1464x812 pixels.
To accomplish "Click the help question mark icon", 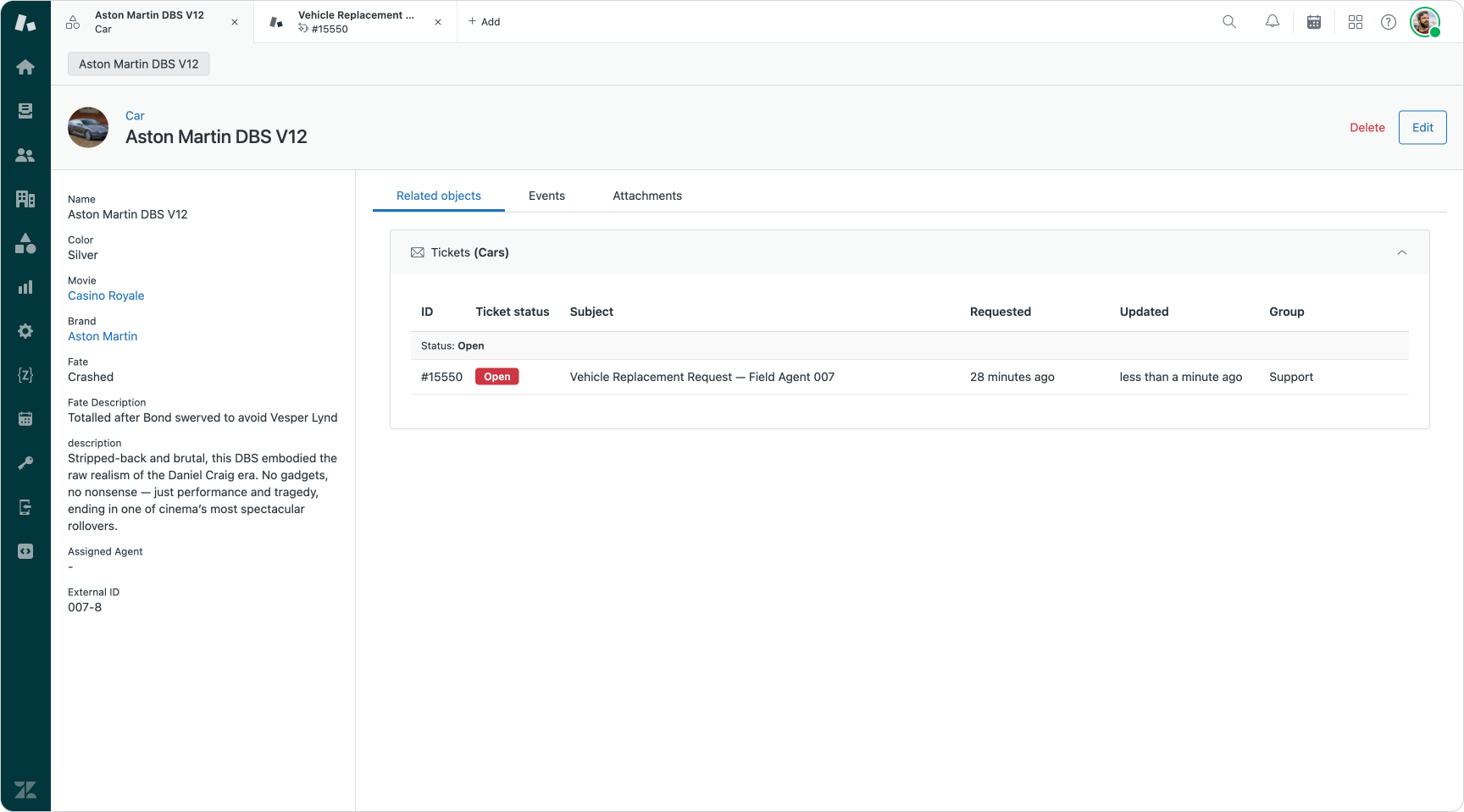I will (x=1388, y=22).
